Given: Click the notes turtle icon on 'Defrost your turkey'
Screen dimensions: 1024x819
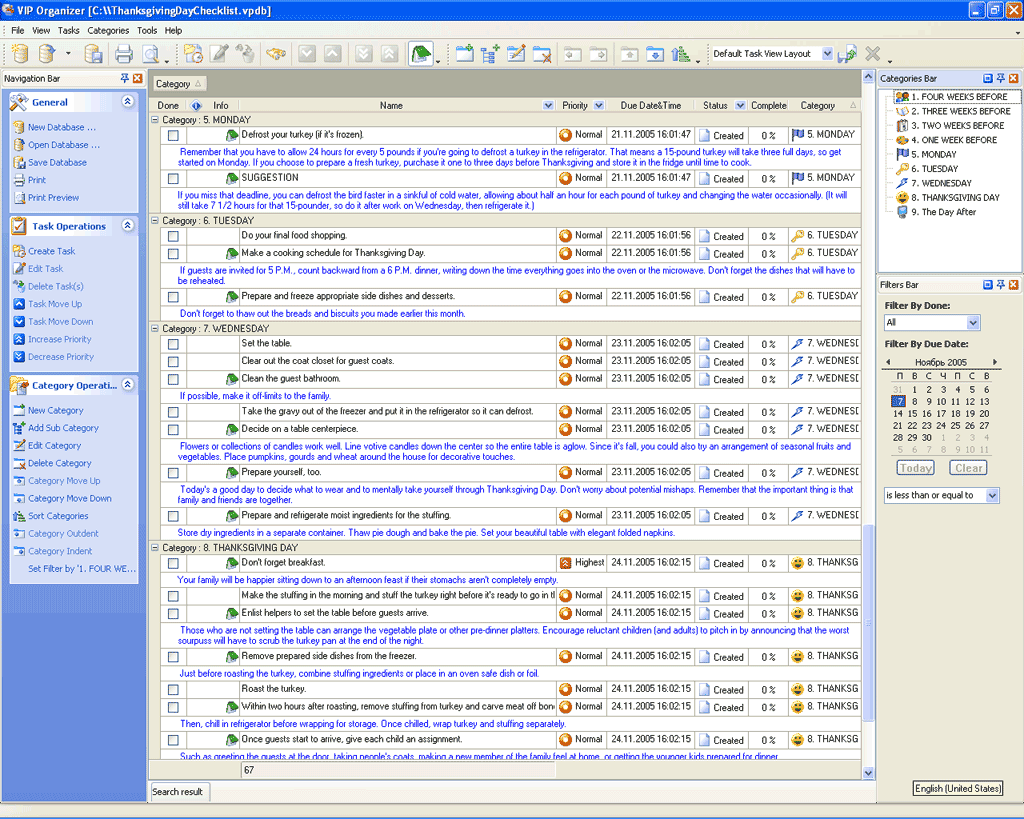Looking at the screenshot, I should pos(231,135).
